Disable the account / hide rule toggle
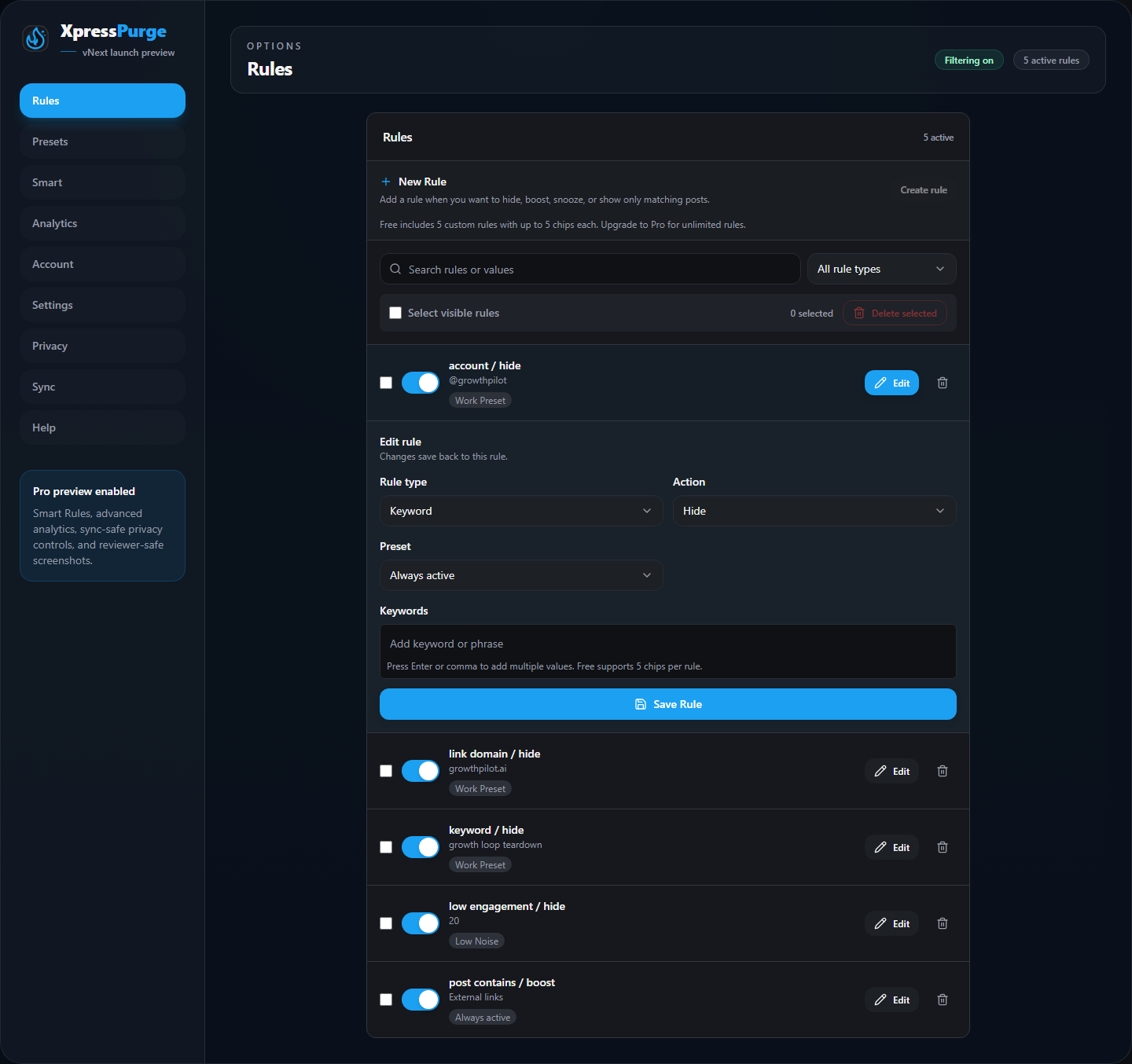Screen dimensions: 1132x1064 coord(421,383)
